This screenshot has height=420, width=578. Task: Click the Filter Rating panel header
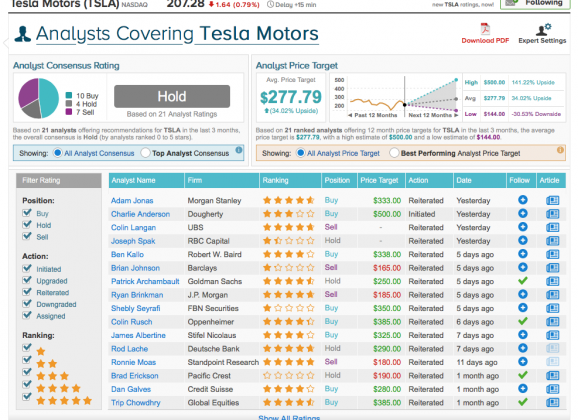click(59, 180)
